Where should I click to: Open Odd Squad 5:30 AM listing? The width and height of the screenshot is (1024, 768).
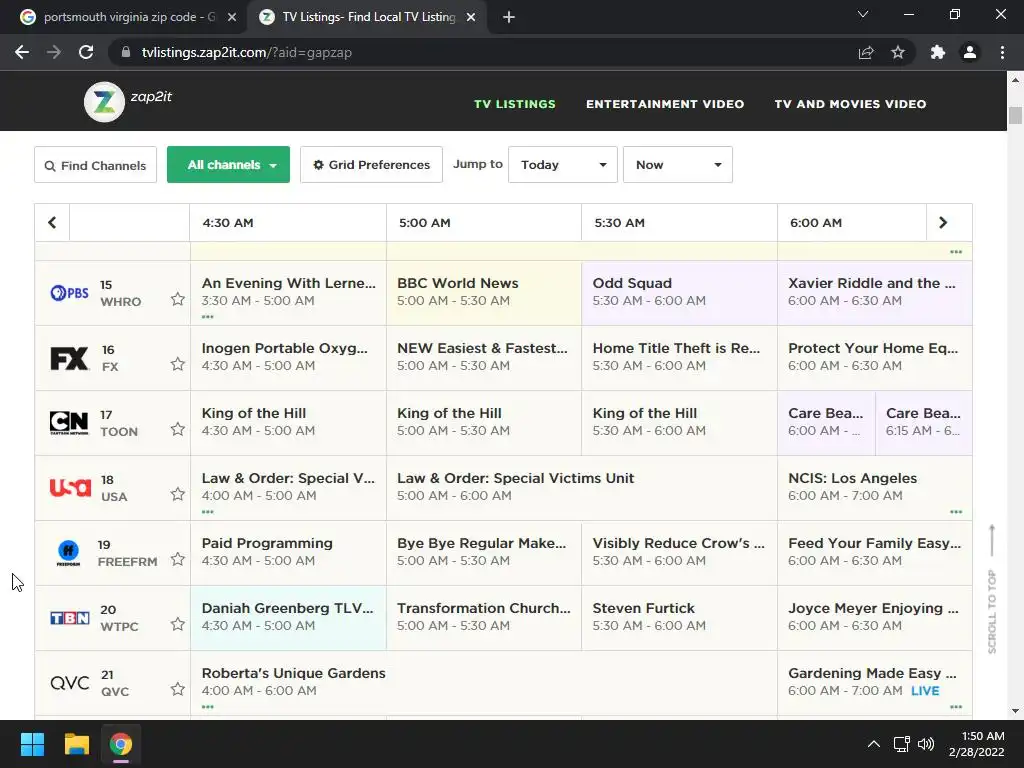(x=679, y=293)
